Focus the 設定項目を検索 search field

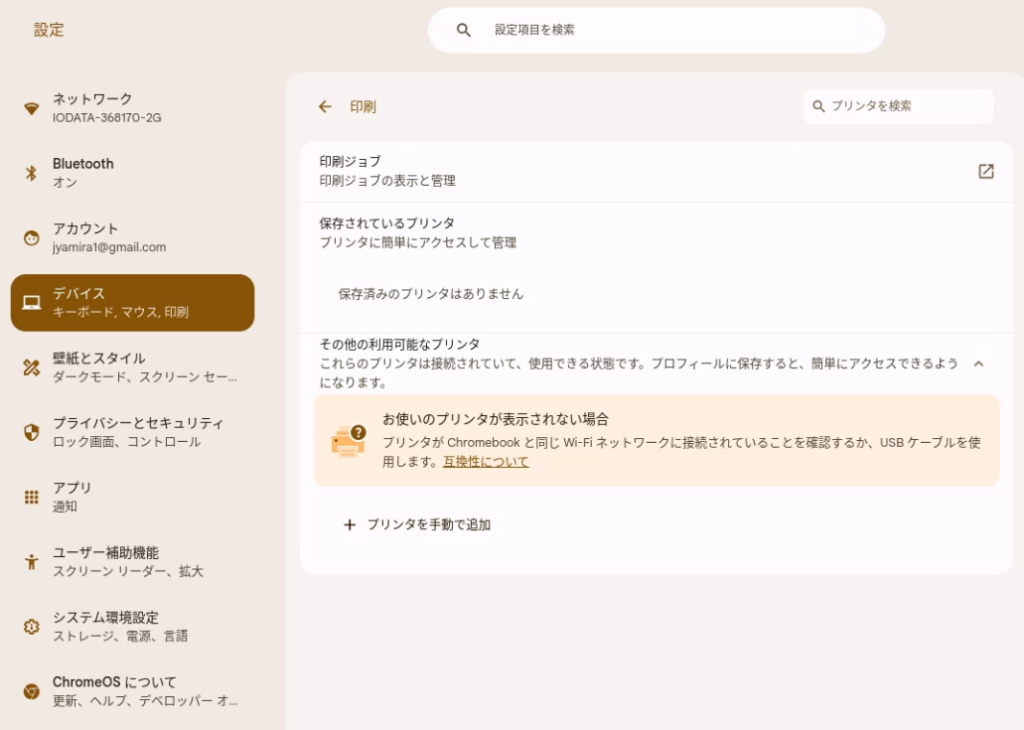[x=656, y=30]
